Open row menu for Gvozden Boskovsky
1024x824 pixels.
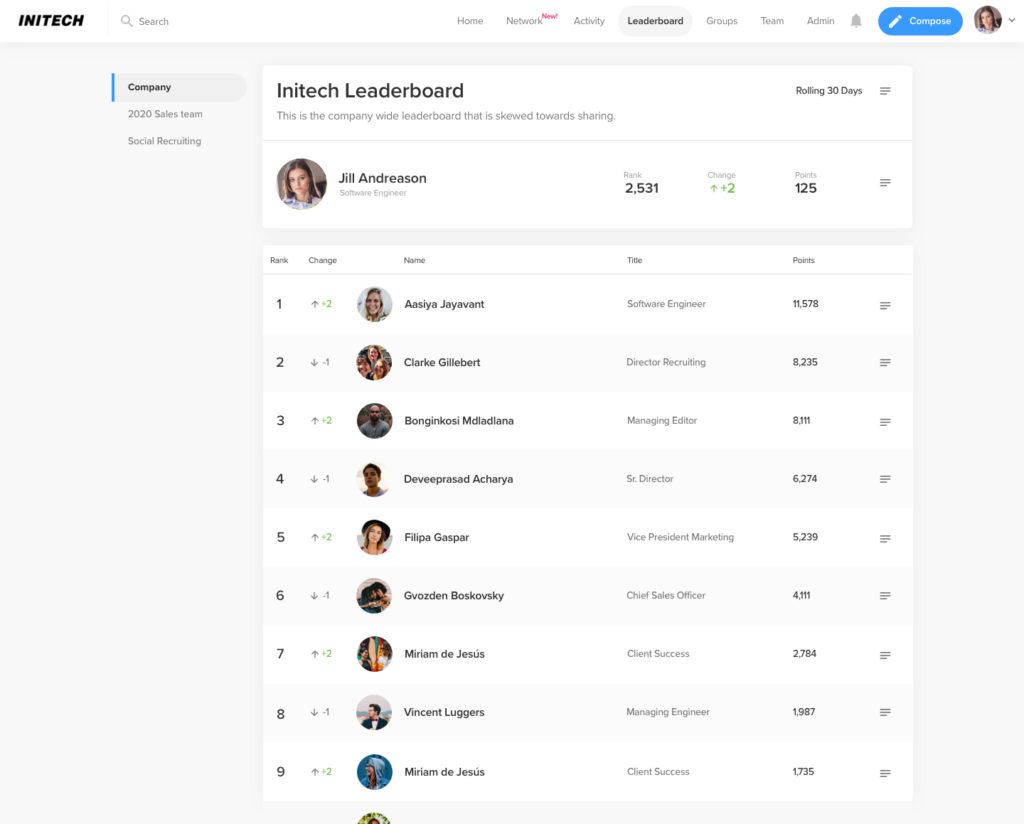click(885, 595)
